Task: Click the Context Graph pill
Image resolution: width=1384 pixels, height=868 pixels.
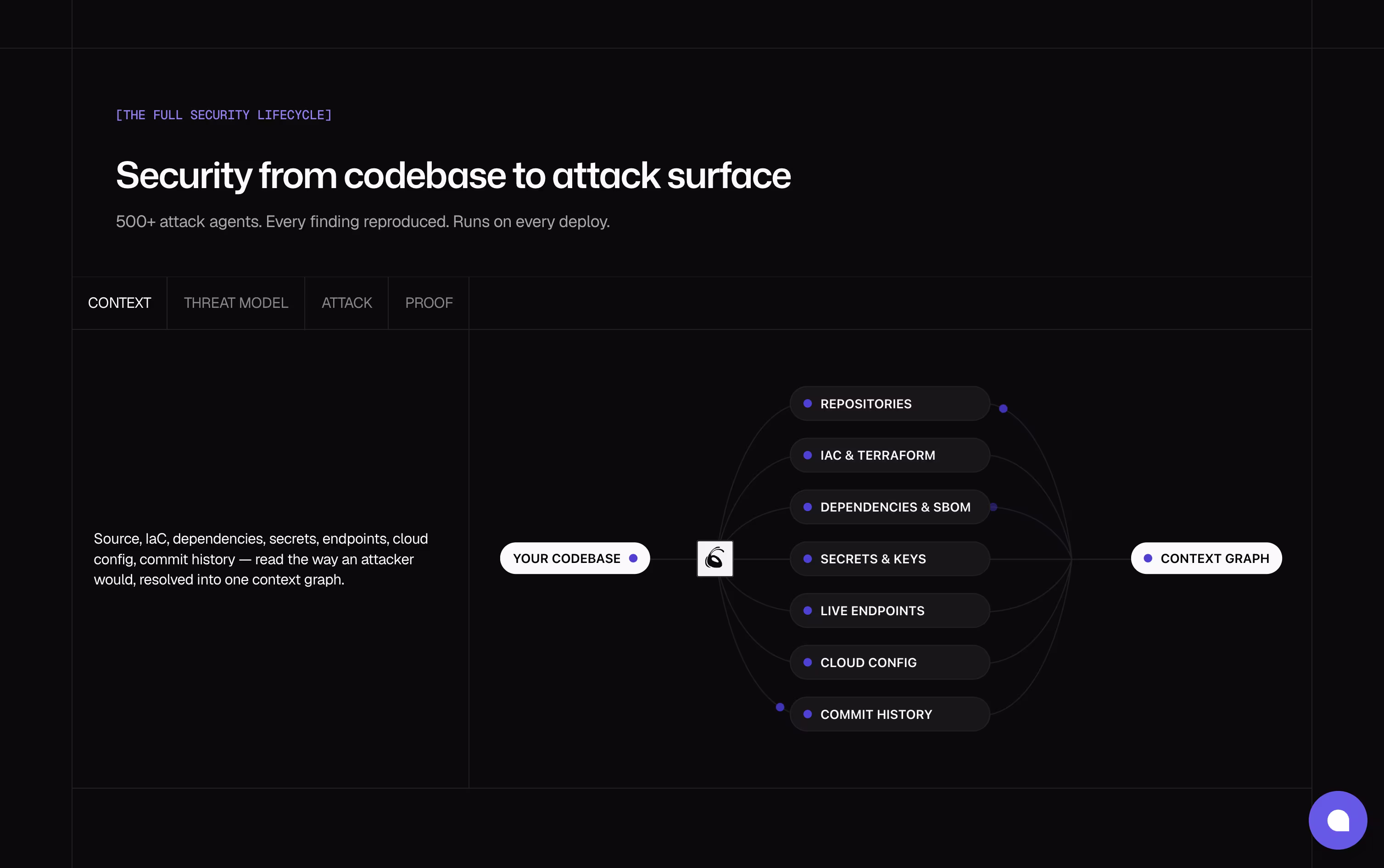Action: pos(1206,558)
